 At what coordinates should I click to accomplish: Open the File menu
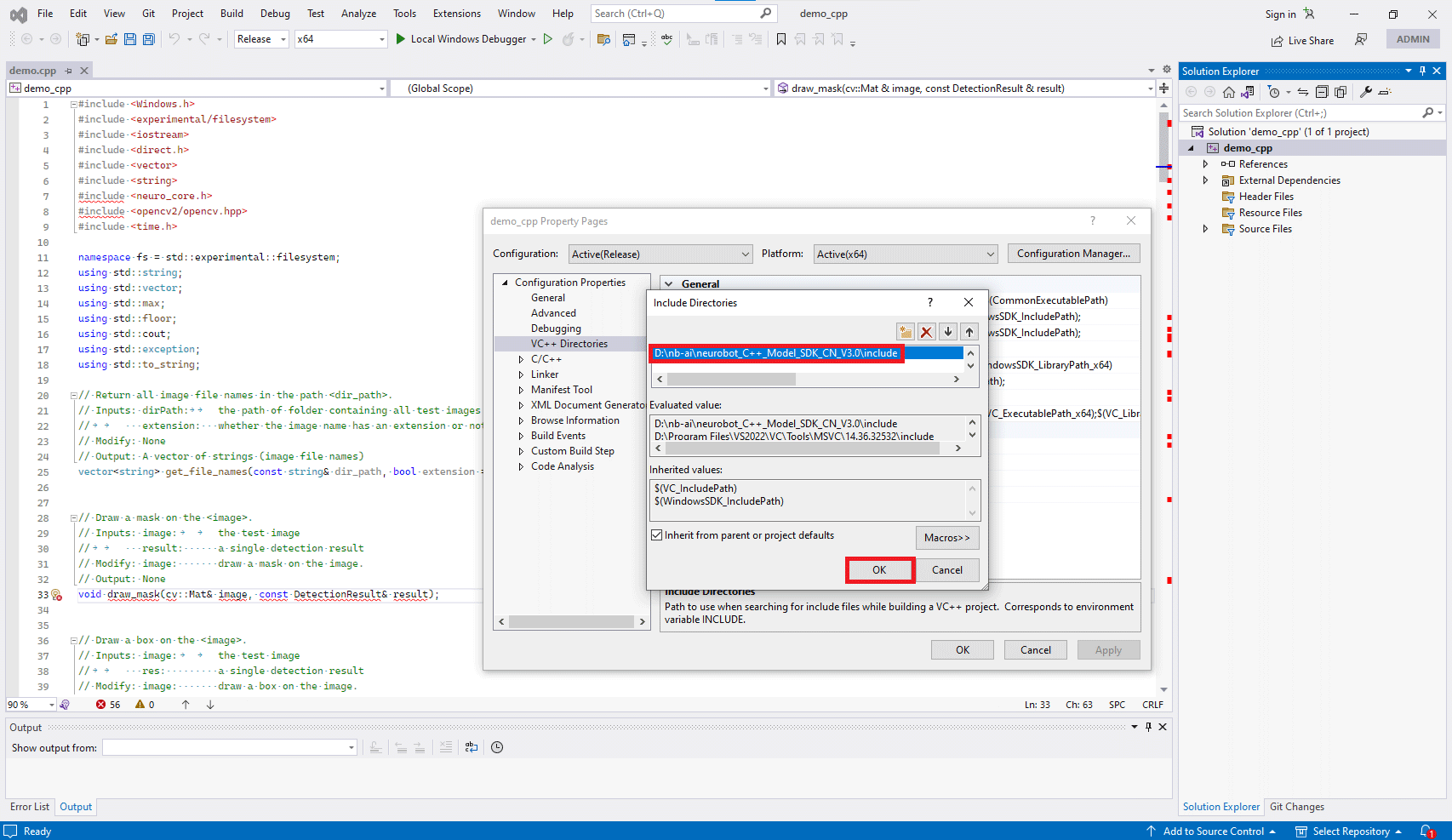[x=45, y=14]
